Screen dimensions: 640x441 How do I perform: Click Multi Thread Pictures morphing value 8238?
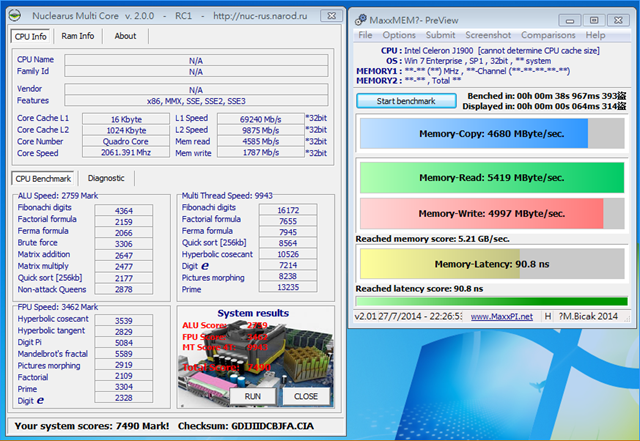(x=288, y=276)
